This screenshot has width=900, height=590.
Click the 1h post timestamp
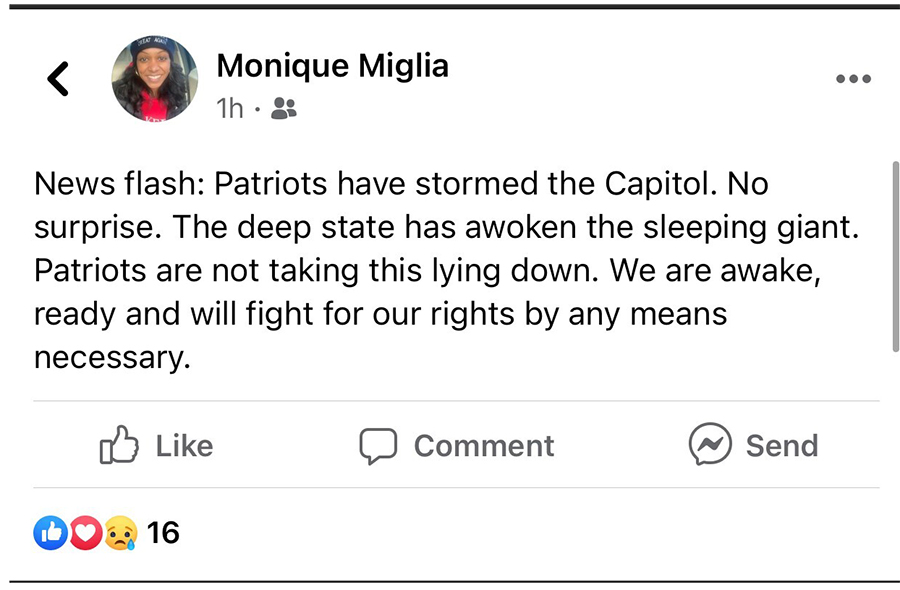[x=230, y=109]
